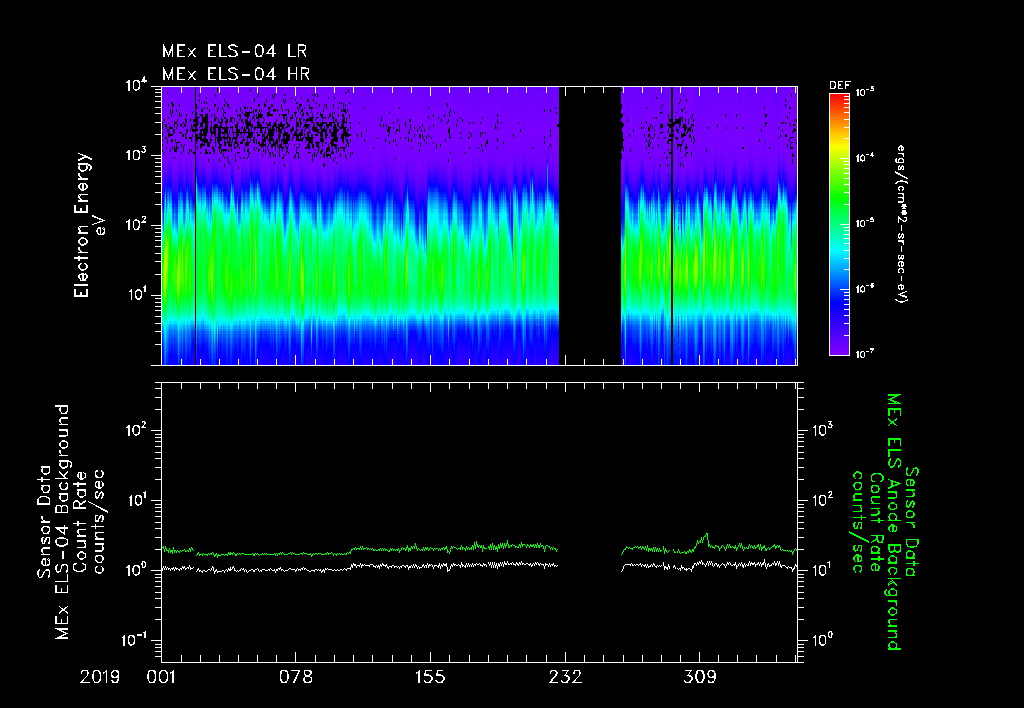Click the black data gap in the spectrogram

590,225
